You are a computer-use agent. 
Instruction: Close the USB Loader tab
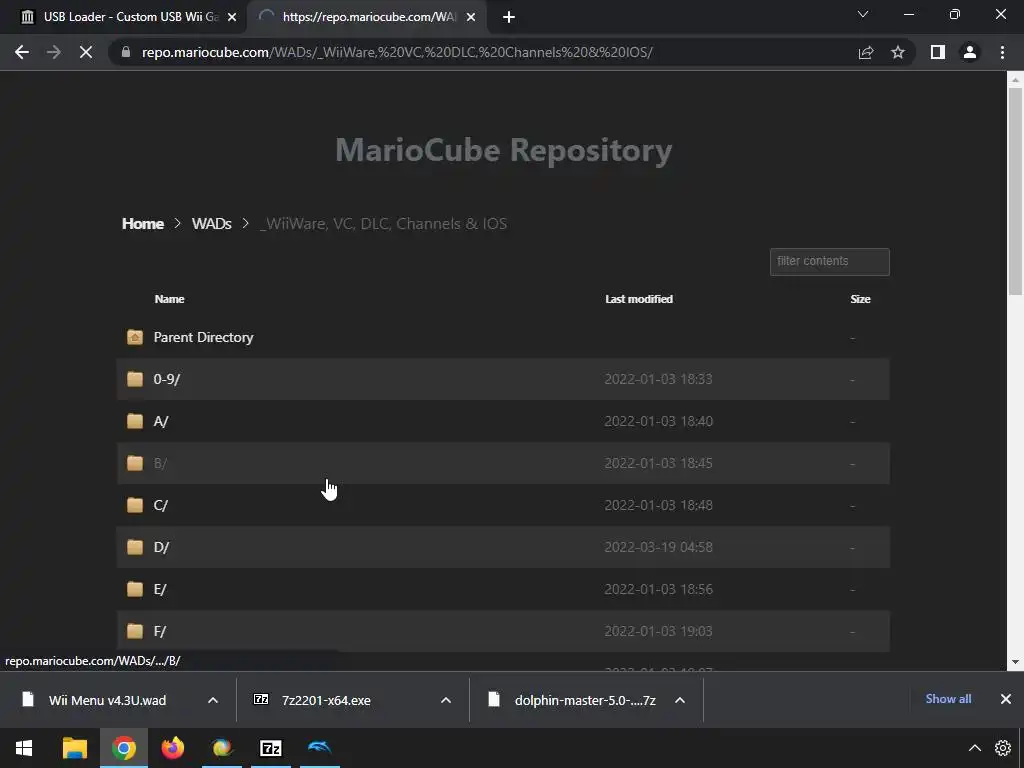point(232,17)
